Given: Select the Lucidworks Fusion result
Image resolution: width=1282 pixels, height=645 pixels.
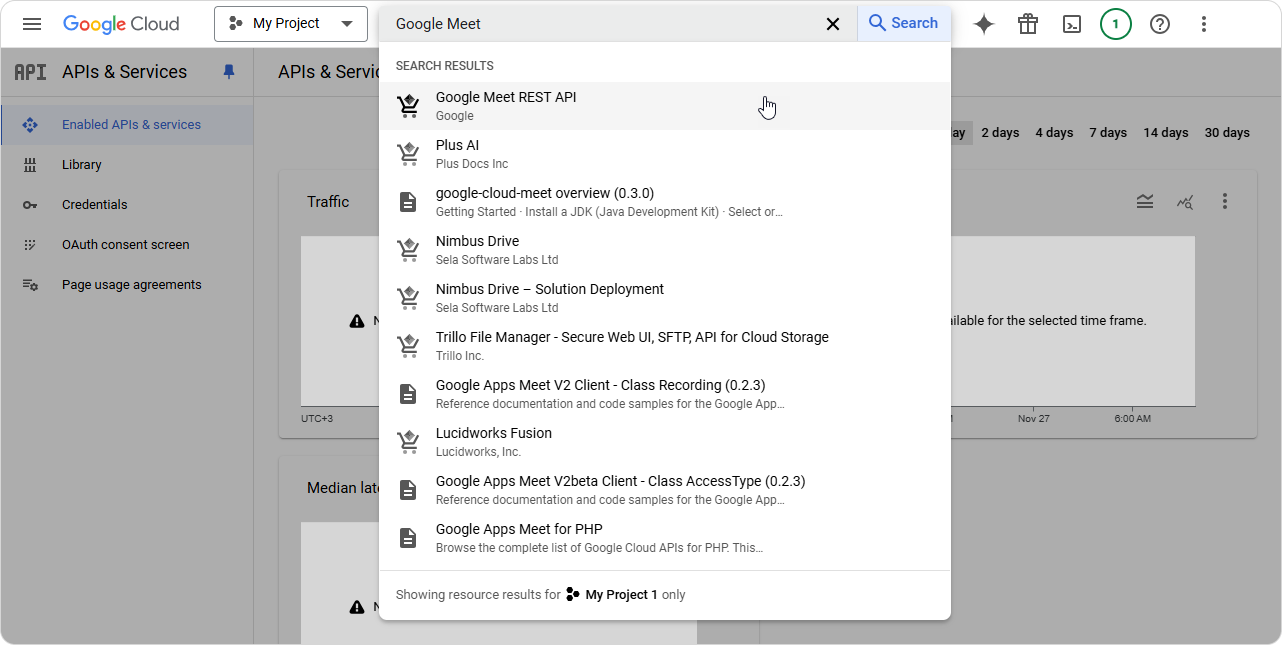Looking at the screenshot, I should point(665,442).
